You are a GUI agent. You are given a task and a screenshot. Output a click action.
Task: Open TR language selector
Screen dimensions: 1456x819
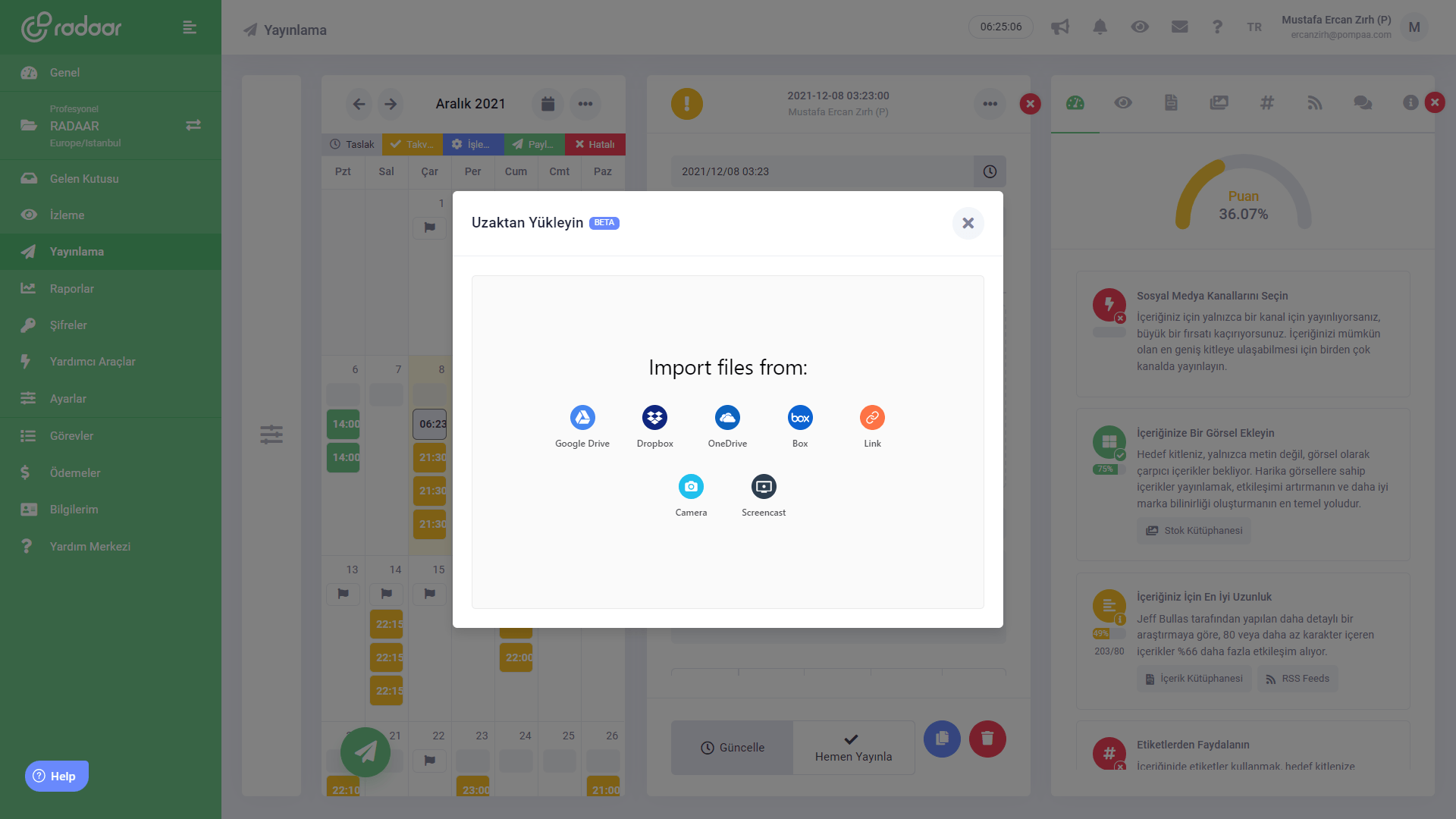[1254, 27]
